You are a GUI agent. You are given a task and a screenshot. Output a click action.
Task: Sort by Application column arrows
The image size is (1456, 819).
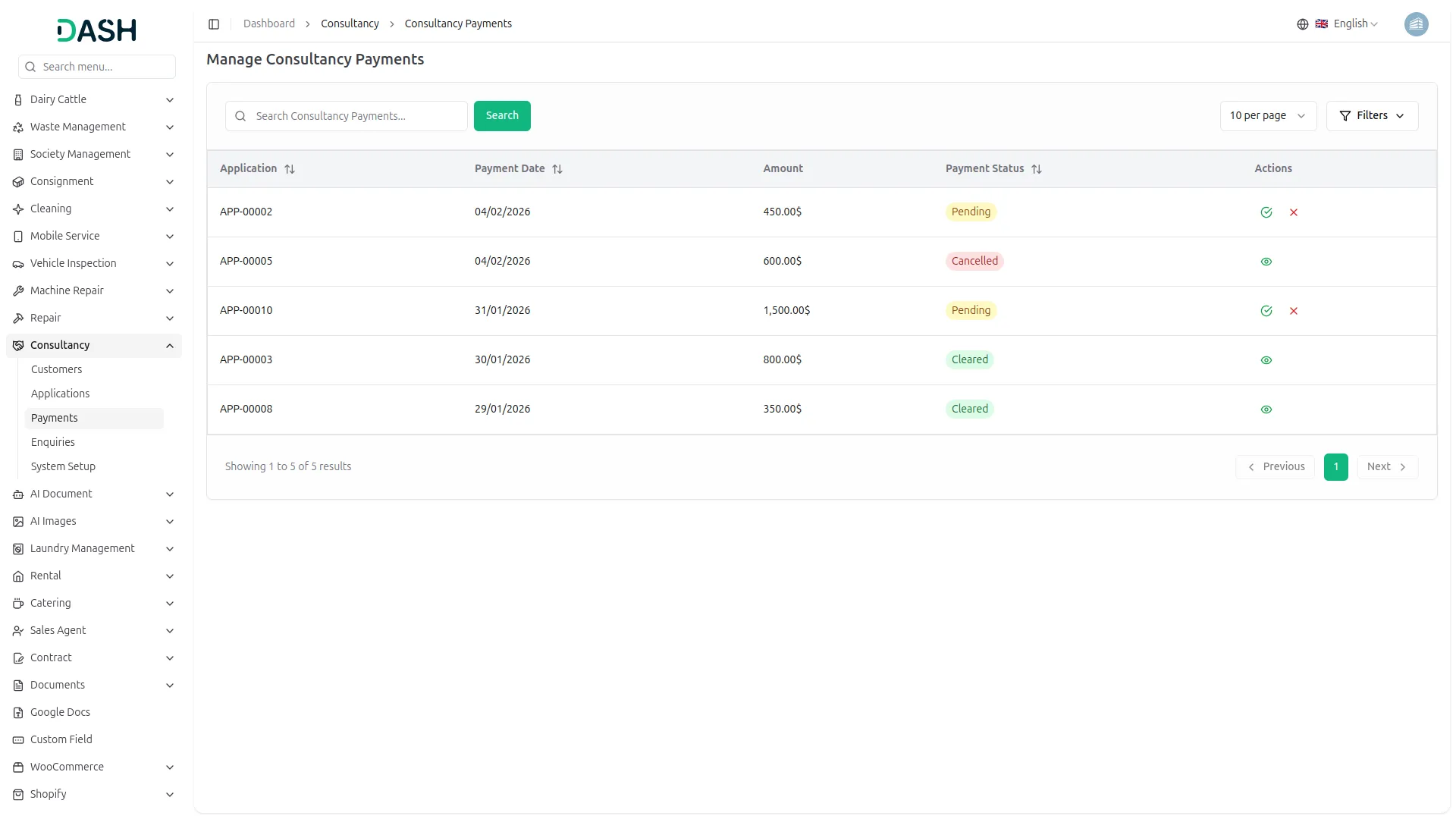point(290,169)
